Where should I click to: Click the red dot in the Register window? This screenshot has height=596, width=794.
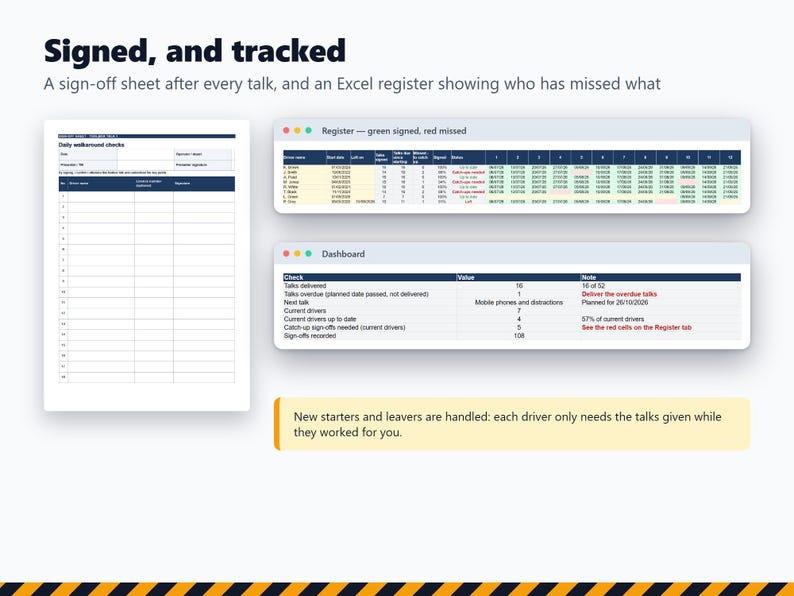(x=286, y=131)
